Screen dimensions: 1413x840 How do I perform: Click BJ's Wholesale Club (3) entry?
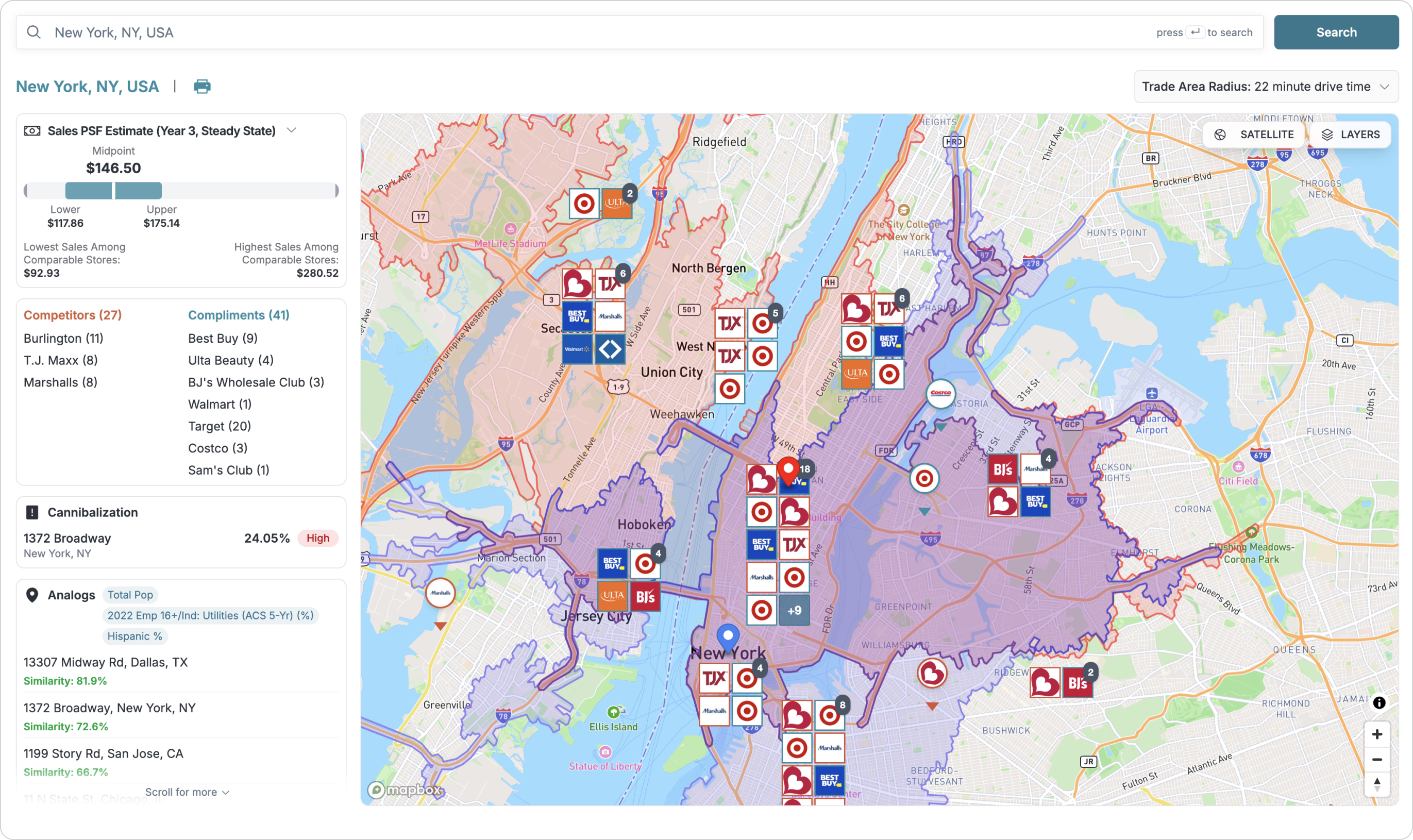tap(256, 382)
